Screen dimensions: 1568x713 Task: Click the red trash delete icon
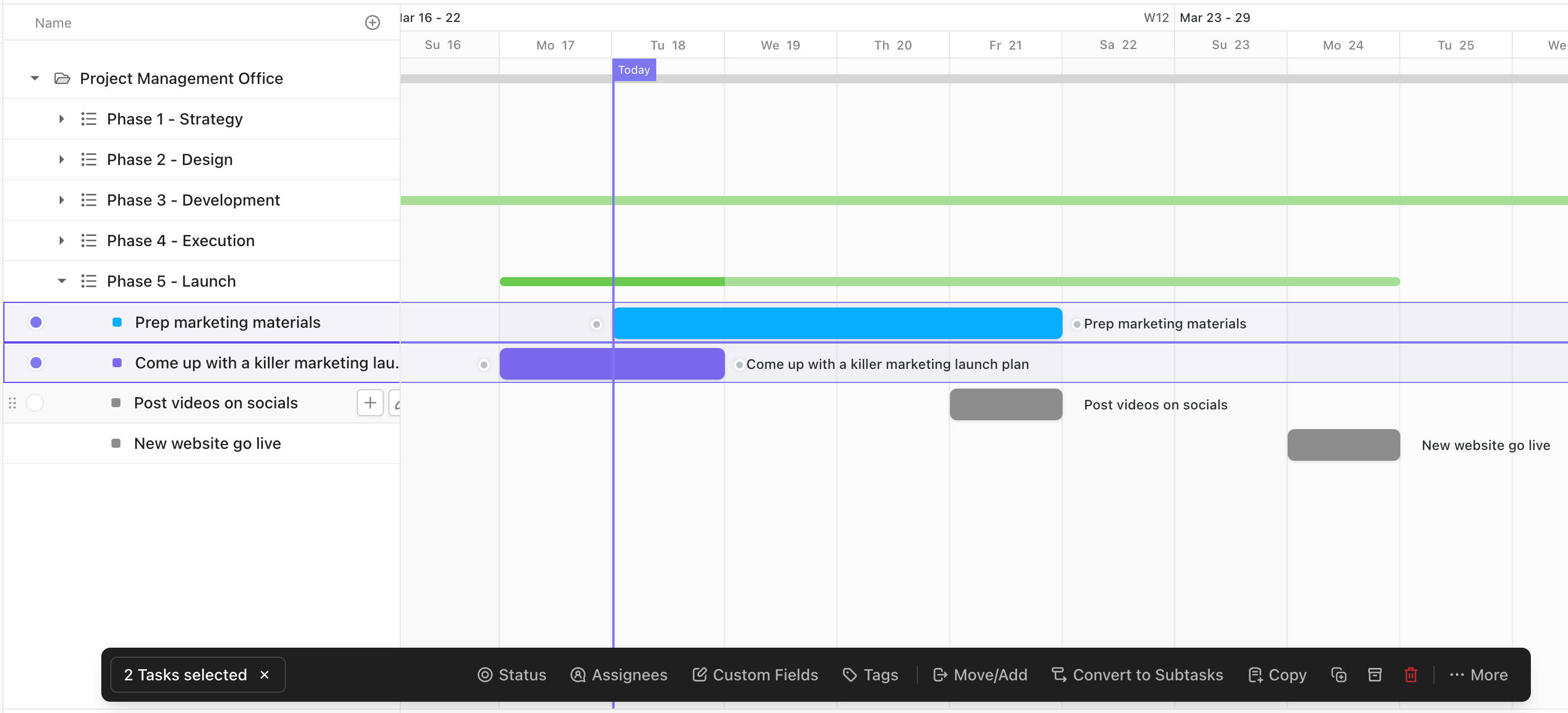pos(1410,675)
